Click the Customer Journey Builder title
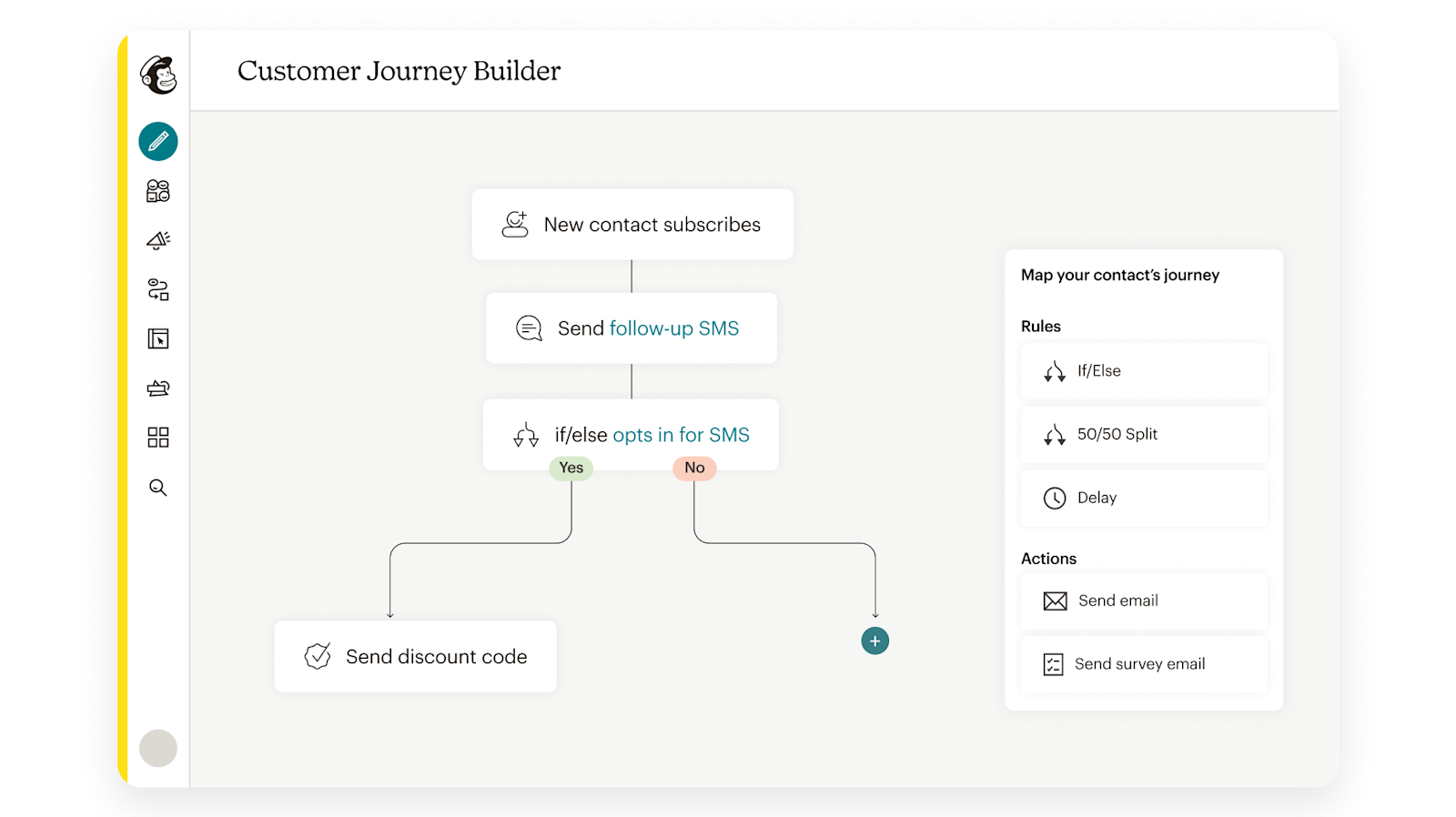The image size is (1456, 817). point(399,71)
